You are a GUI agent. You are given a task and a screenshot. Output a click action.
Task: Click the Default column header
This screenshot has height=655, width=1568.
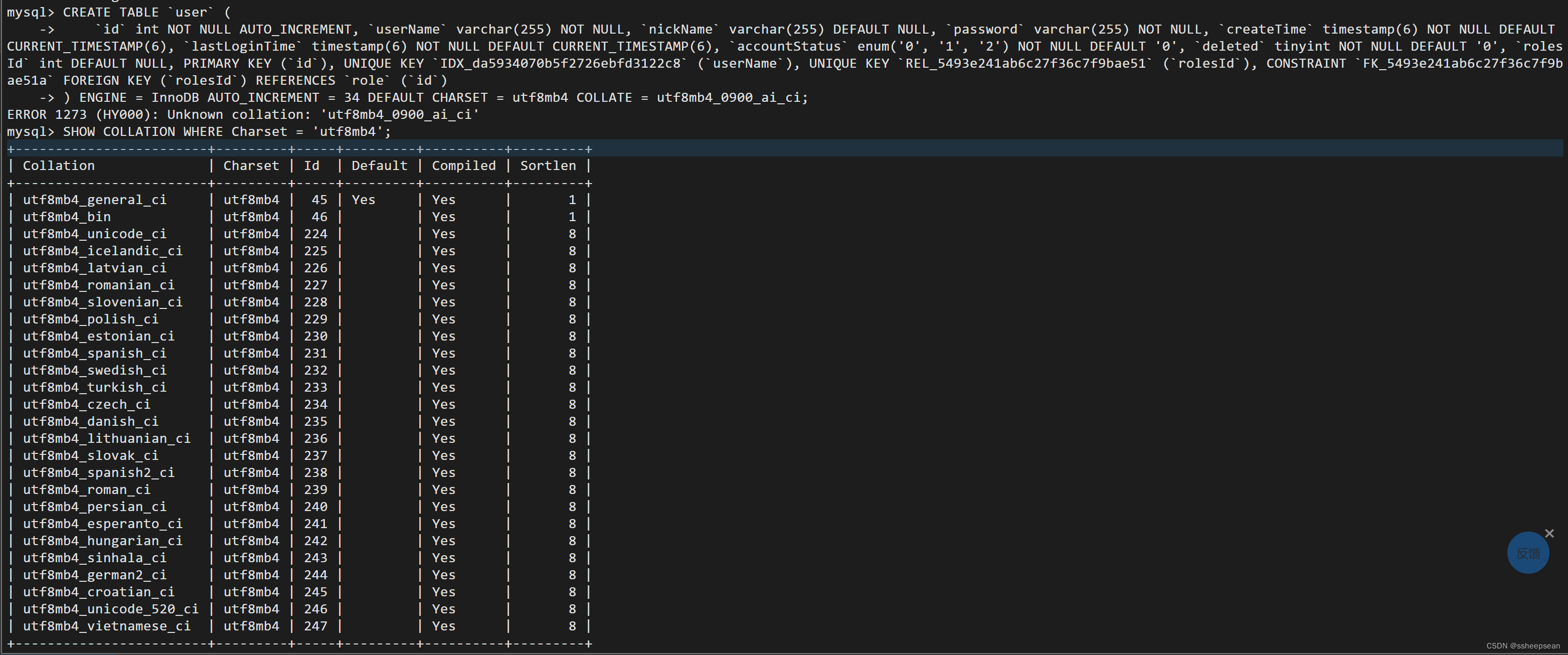tap(379, 166)
